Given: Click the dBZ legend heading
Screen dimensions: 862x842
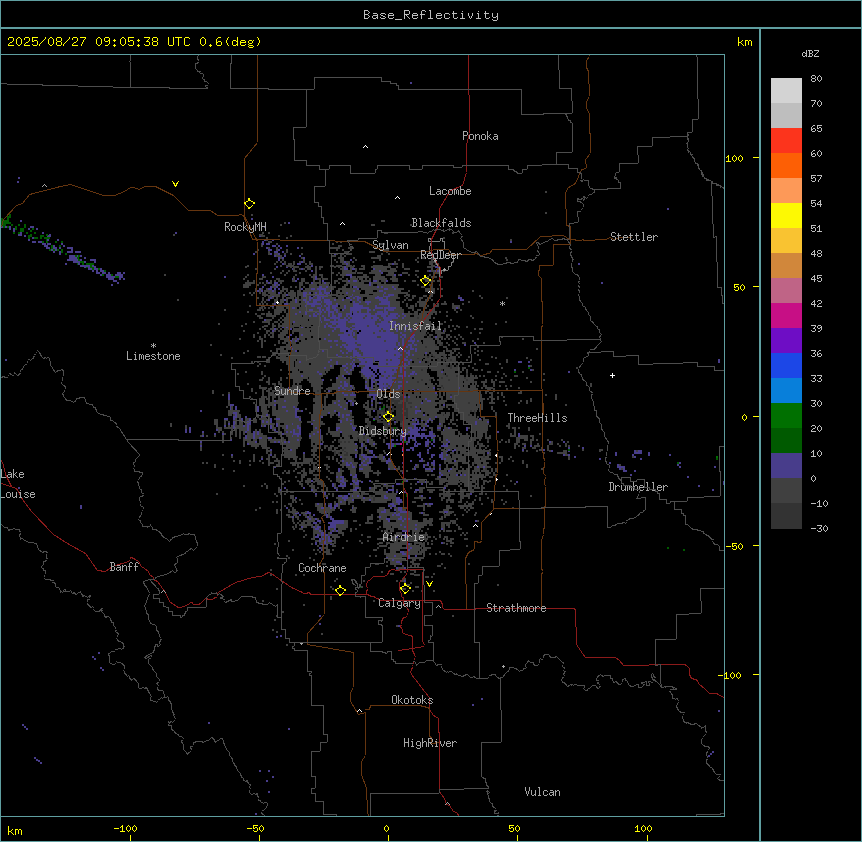Looking at the screenshot, I should tap(810, 53).
